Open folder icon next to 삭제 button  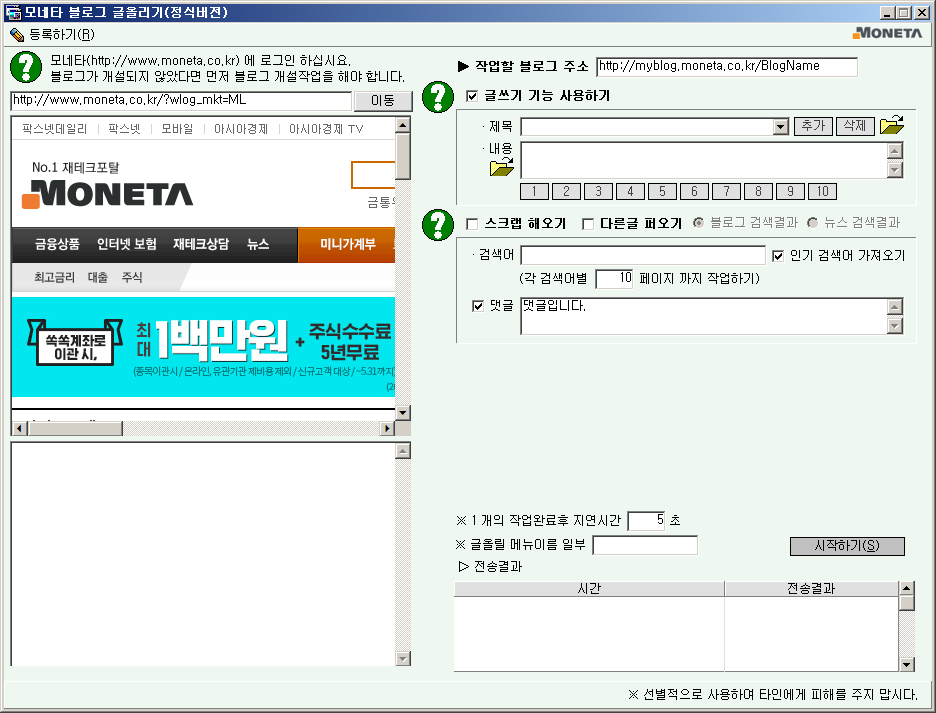coord(892,126)
